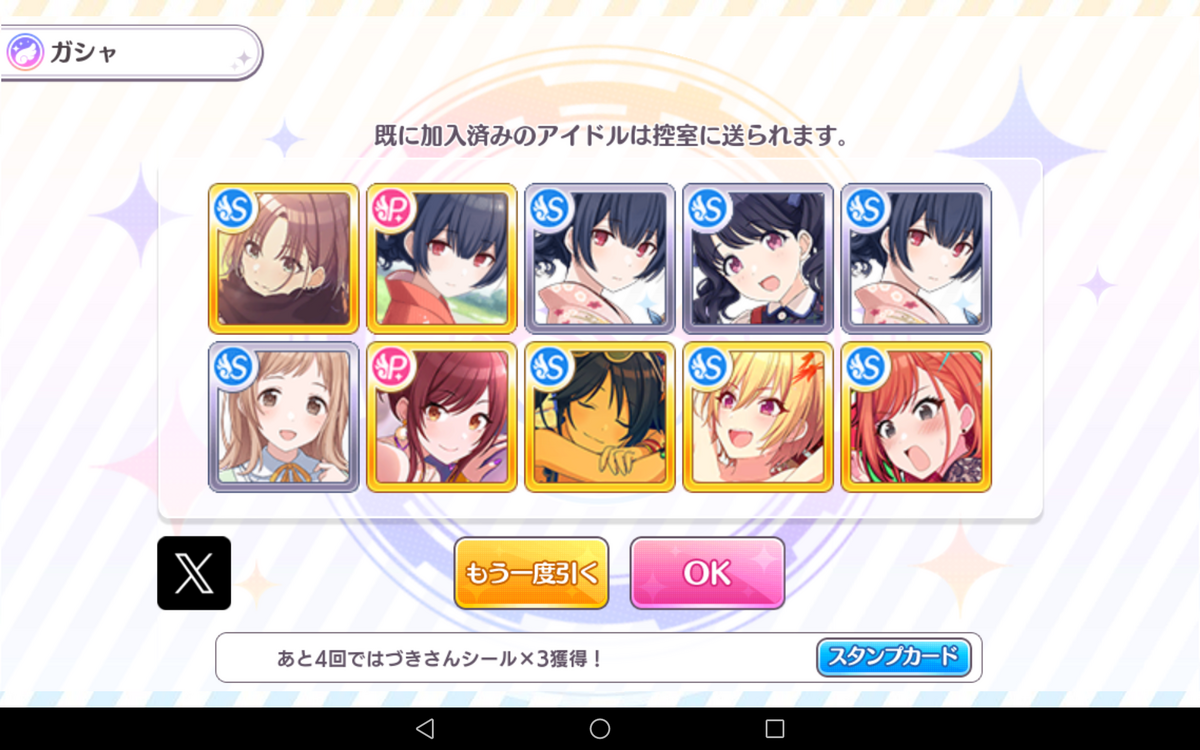The width and height of the screenshot is (1200, 750).
Task: Tap the stamp progress banner text
Action: (440, 658)
